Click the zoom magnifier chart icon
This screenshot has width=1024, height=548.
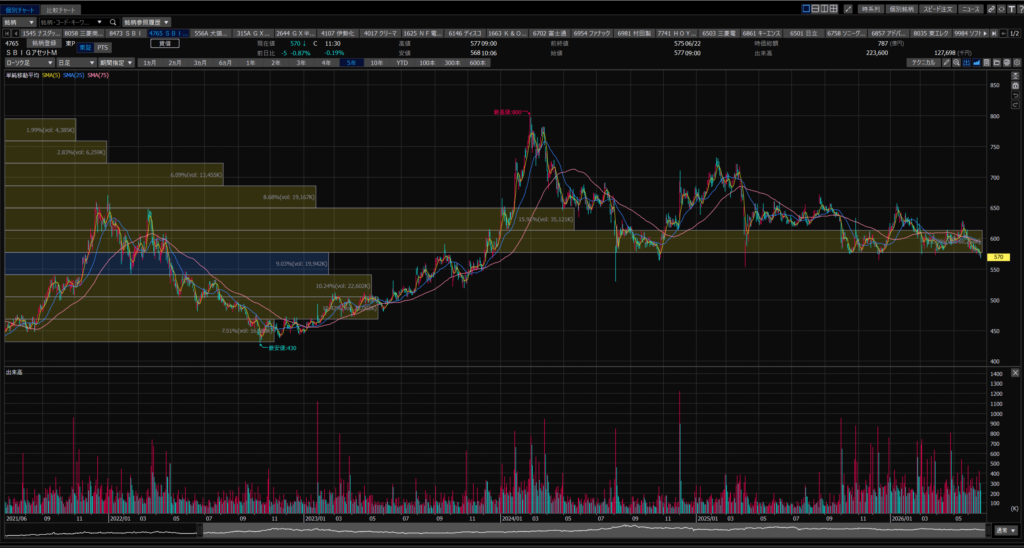coord(956,63)
